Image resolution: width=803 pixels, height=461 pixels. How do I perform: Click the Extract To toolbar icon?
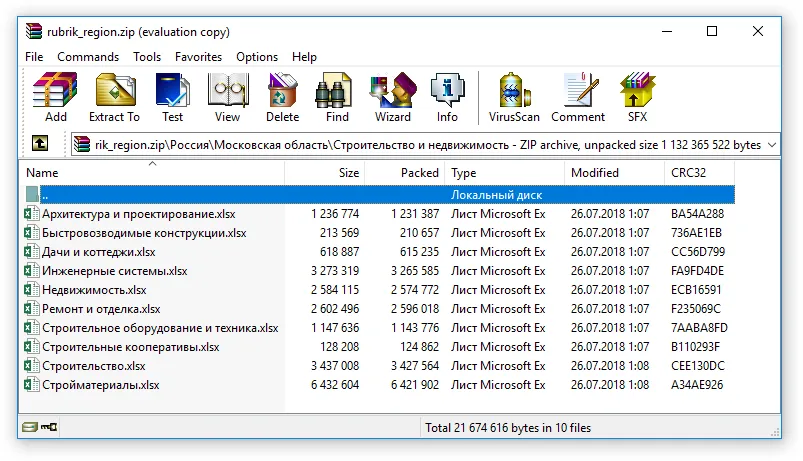(x=114, y=97)
